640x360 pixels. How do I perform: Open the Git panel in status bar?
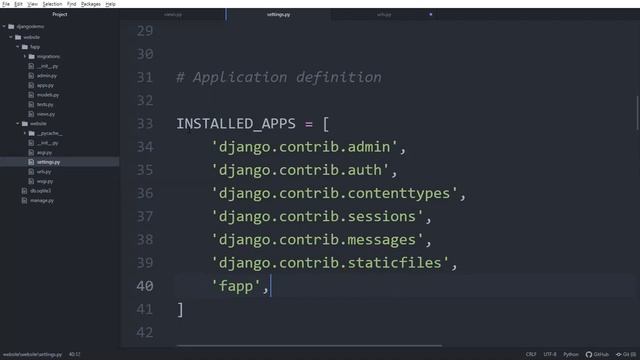(x=627, y=354)
